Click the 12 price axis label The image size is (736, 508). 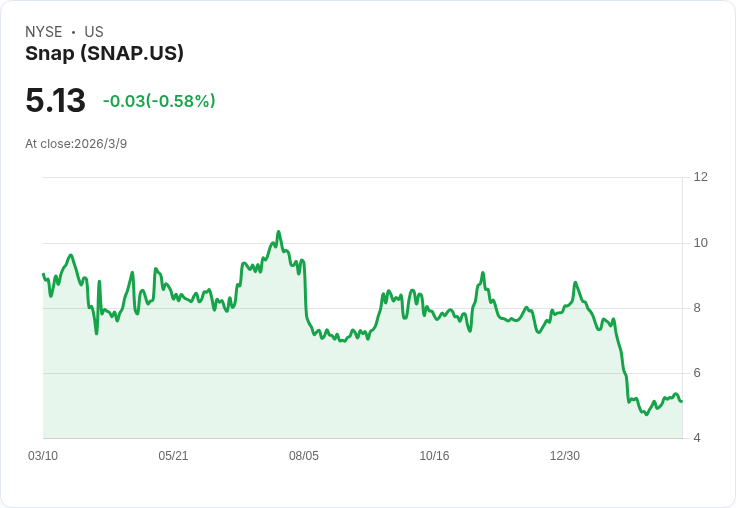(700, 177)
